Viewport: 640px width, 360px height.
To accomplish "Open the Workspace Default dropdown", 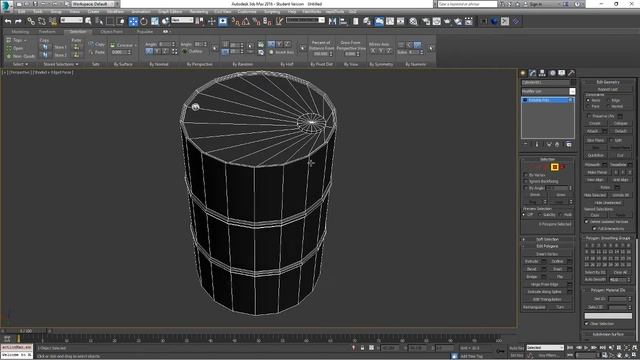I will tap(93, 4).
